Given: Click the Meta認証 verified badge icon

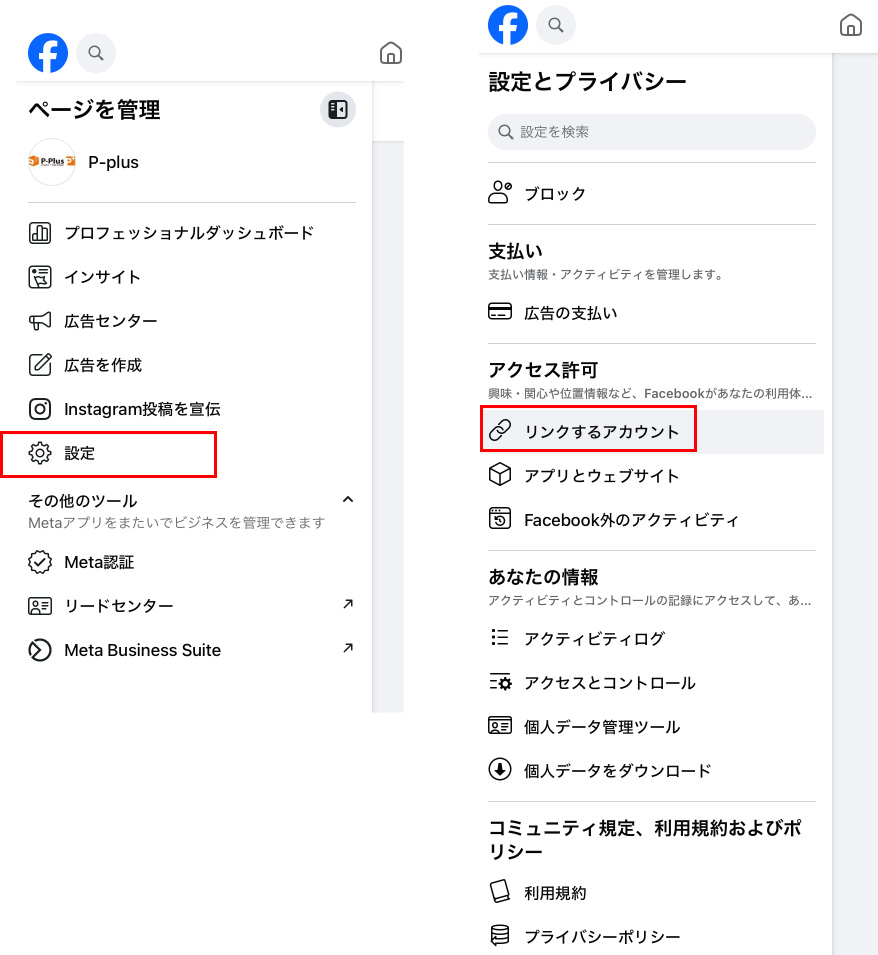Looking at the screenshot, I should 40,562.
